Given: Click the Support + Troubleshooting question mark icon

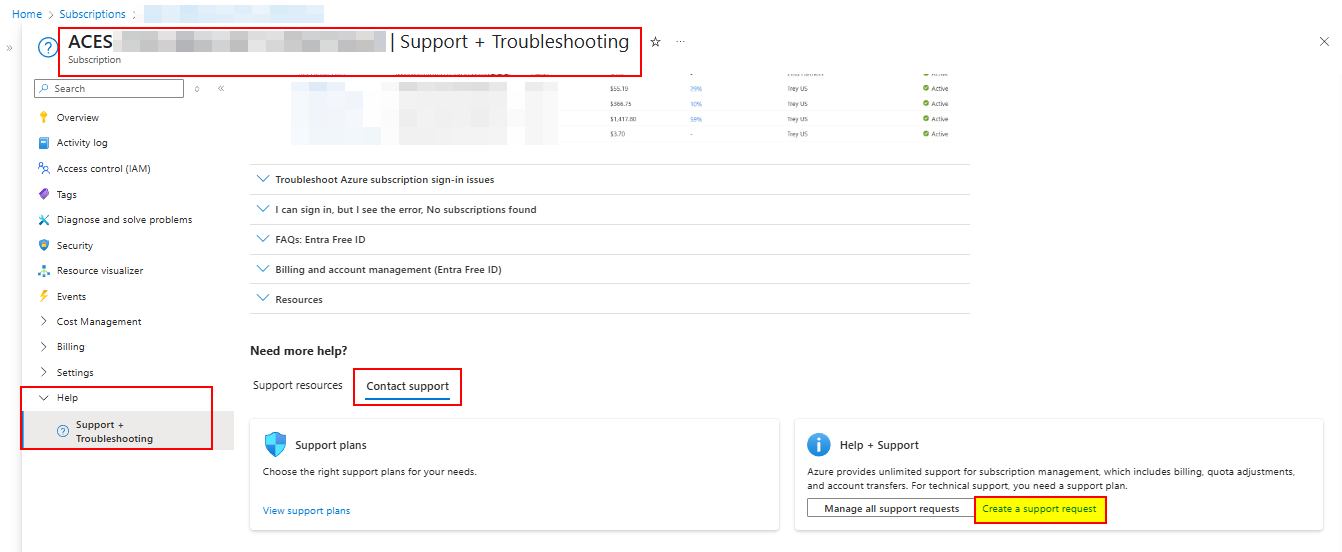Looking at the screenshot, I should pos(63,432).
